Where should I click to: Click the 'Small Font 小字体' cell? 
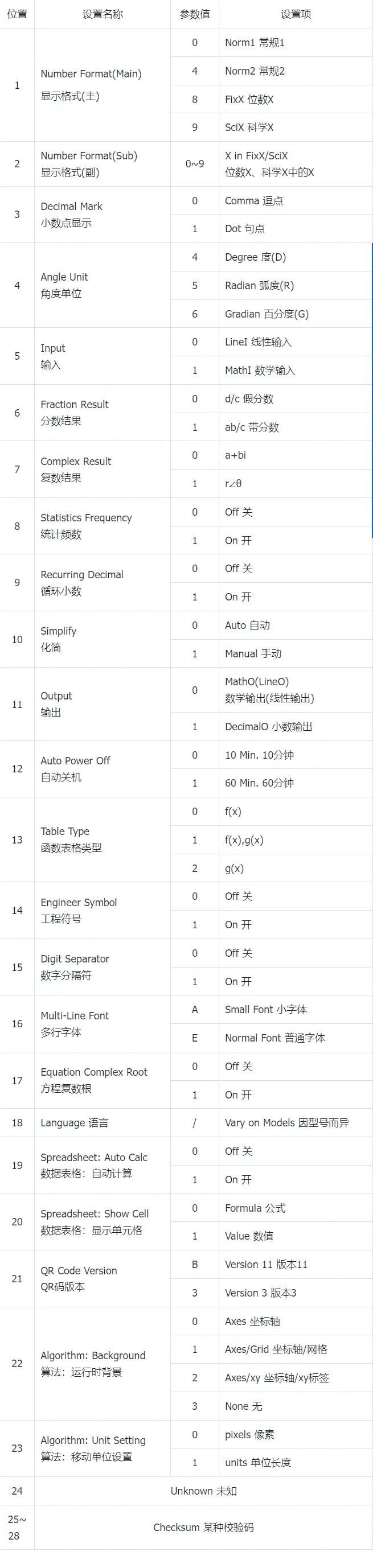(296, 1009)
